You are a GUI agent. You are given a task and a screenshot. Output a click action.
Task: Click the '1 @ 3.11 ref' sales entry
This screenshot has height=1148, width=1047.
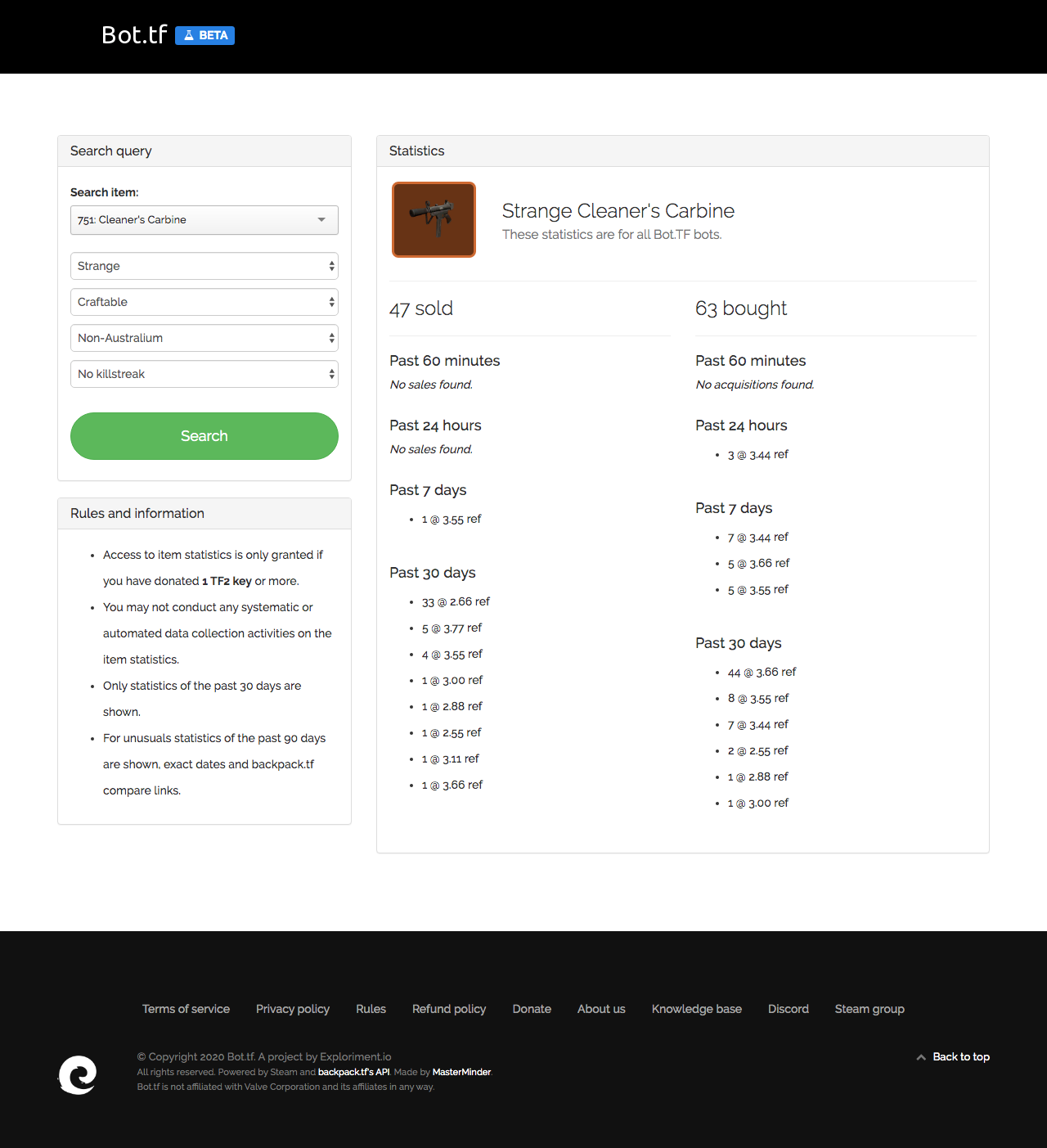(x=451, y=759)
